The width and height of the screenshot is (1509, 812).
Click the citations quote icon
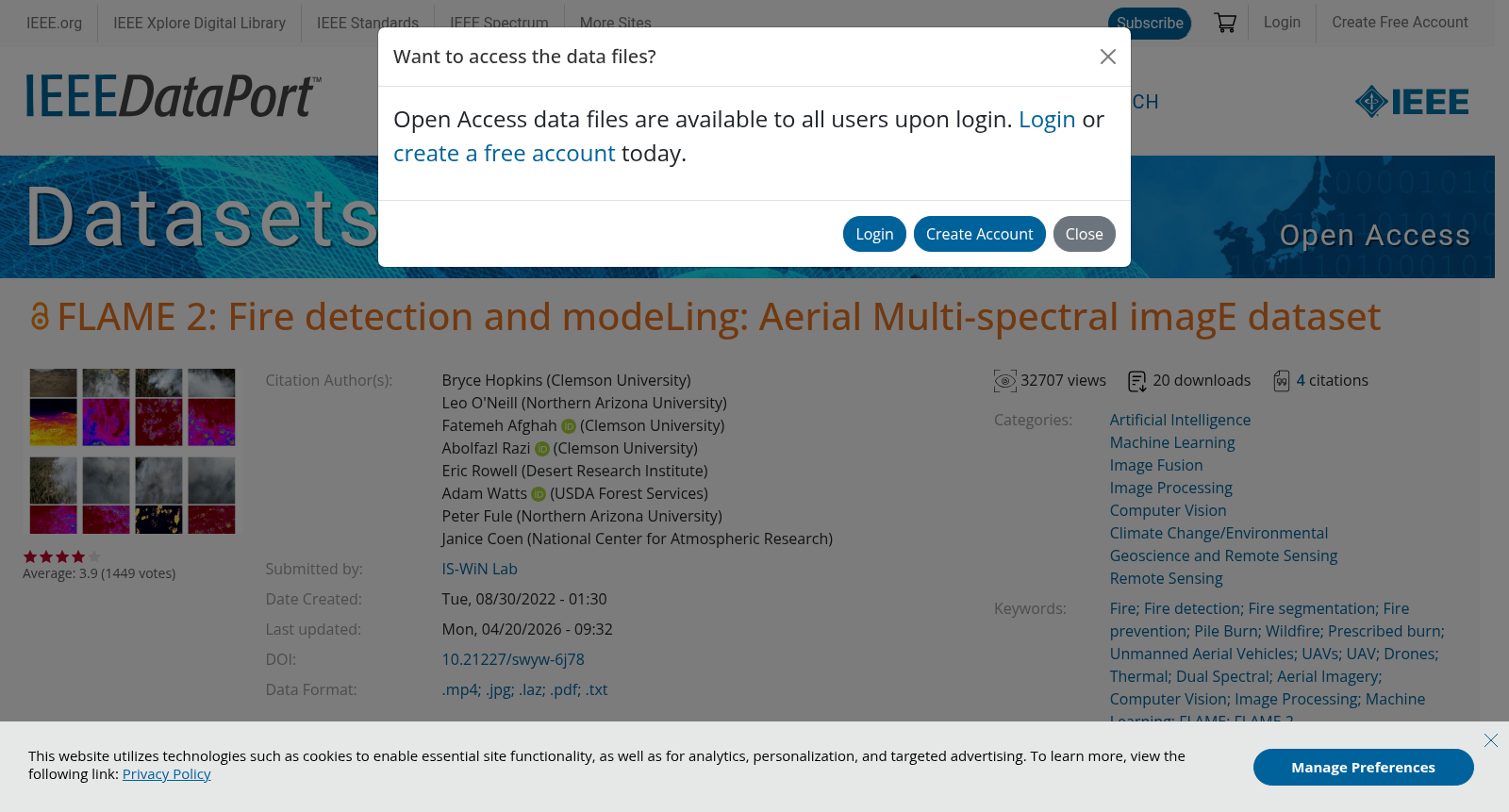[1282, 381]
